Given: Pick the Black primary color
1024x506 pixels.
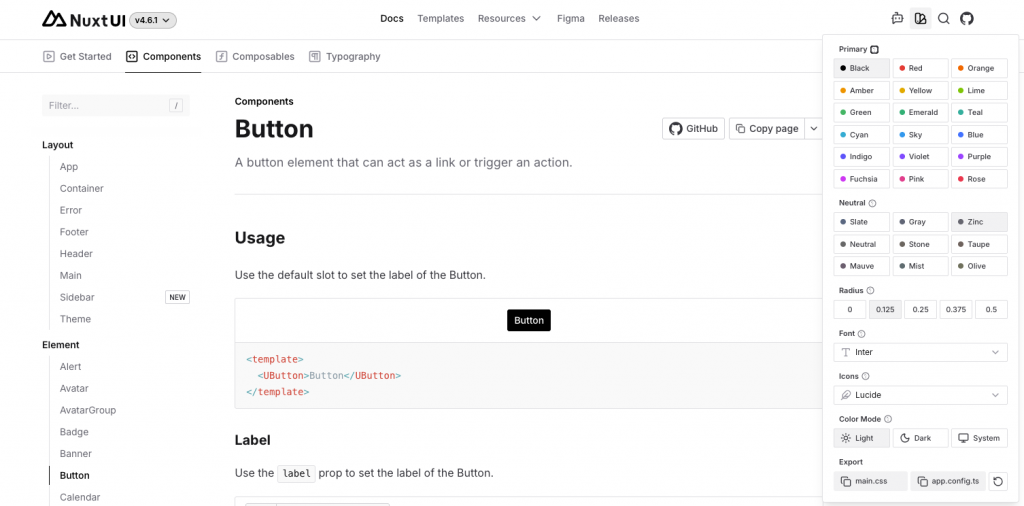Looking at the screenshot, I should (861, 68).
